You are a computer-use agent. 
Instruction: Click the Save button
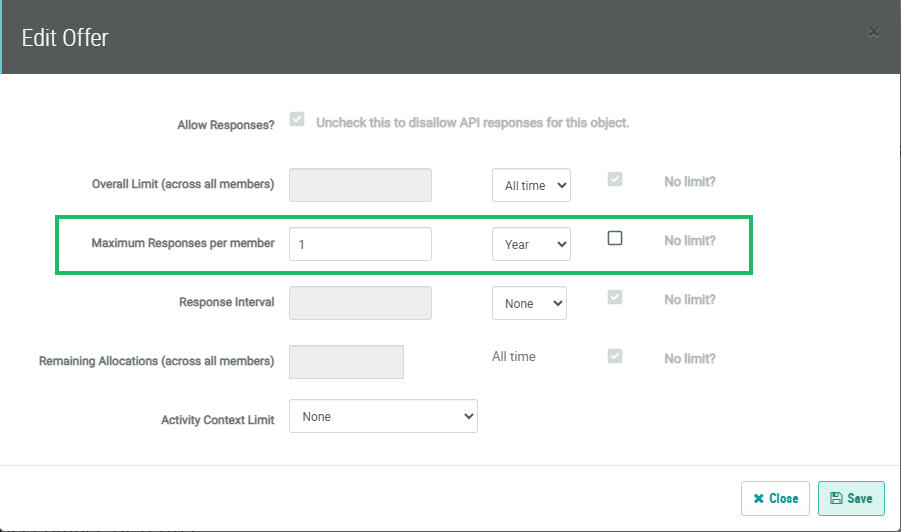[851, 498]
